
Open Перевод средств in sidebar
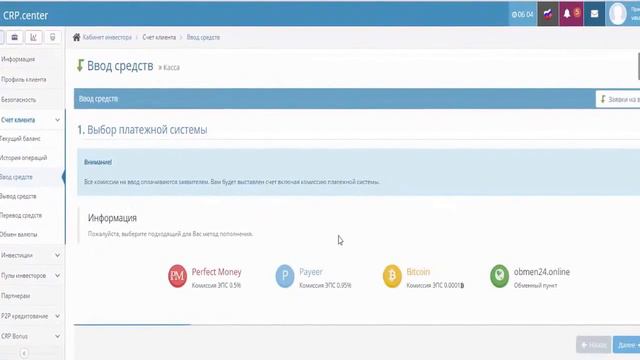click(x=21, y=216)
